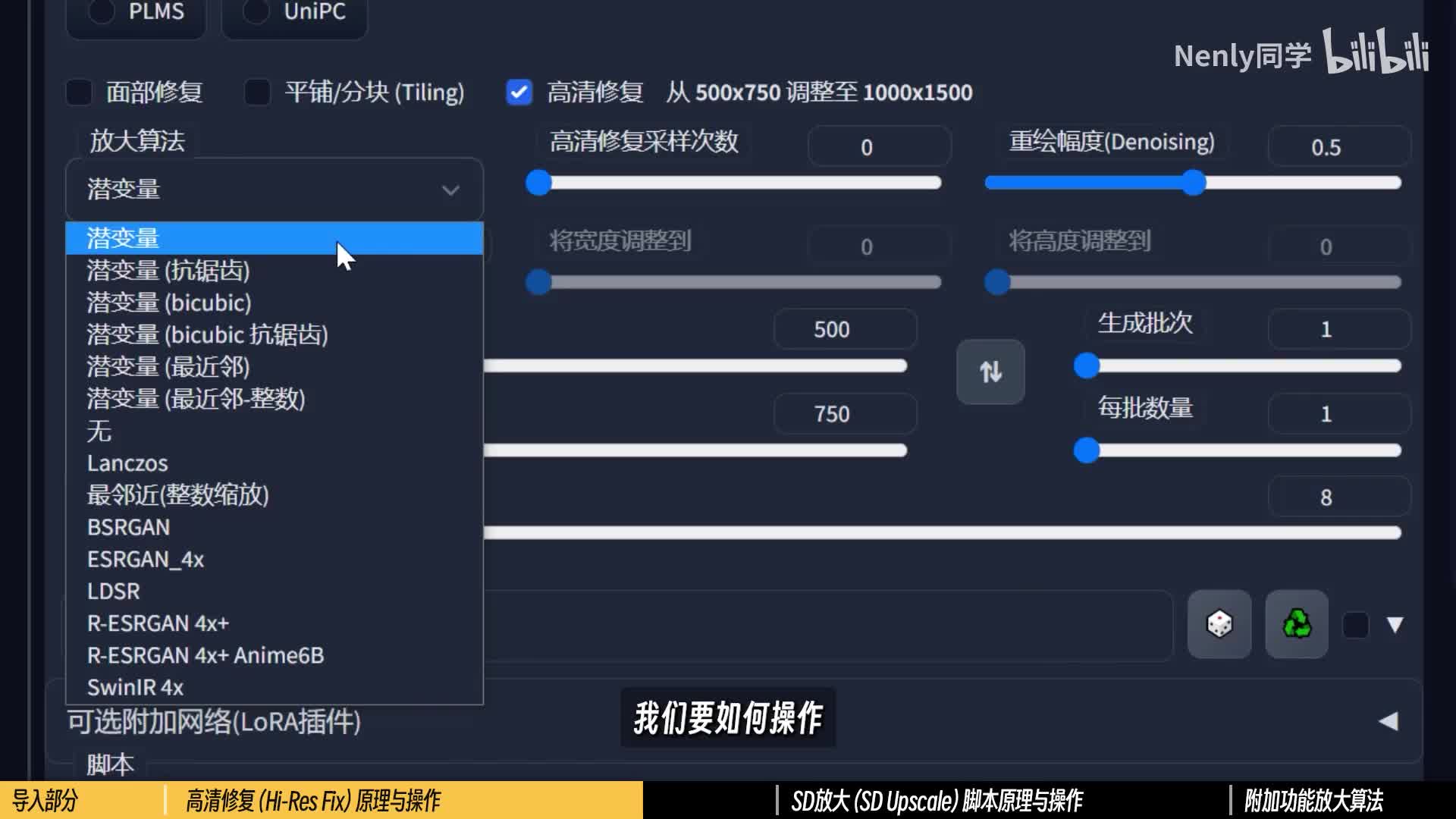
Task: Expand the LoRA section with the left triangle
Action: click(x=1388, y=720)
